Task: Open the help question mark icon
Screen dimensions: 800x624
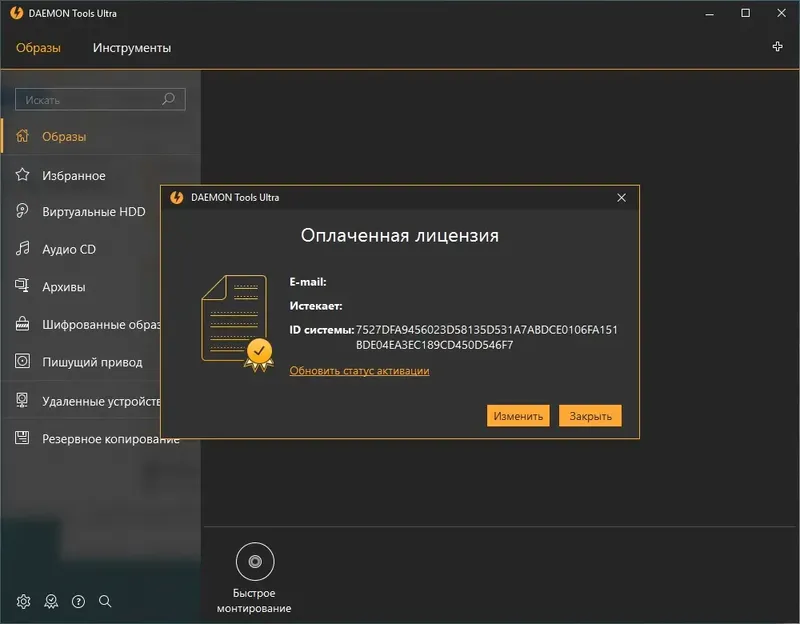Action: point(77,601)
